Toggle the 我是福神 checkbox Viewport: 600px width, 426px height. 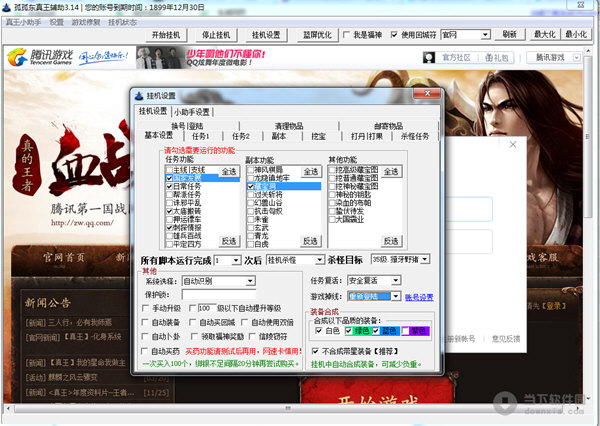point(346,35)
